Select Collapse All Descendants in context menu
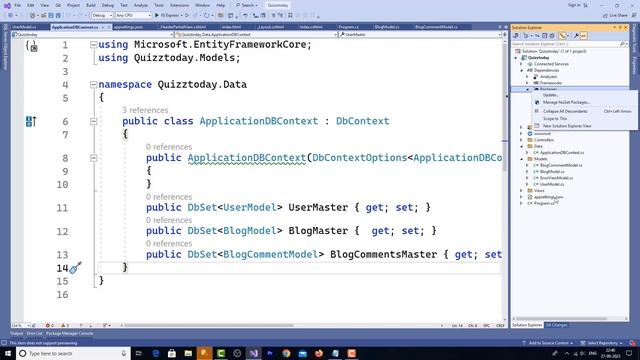640x360 pixels. [x=565, y=111]
